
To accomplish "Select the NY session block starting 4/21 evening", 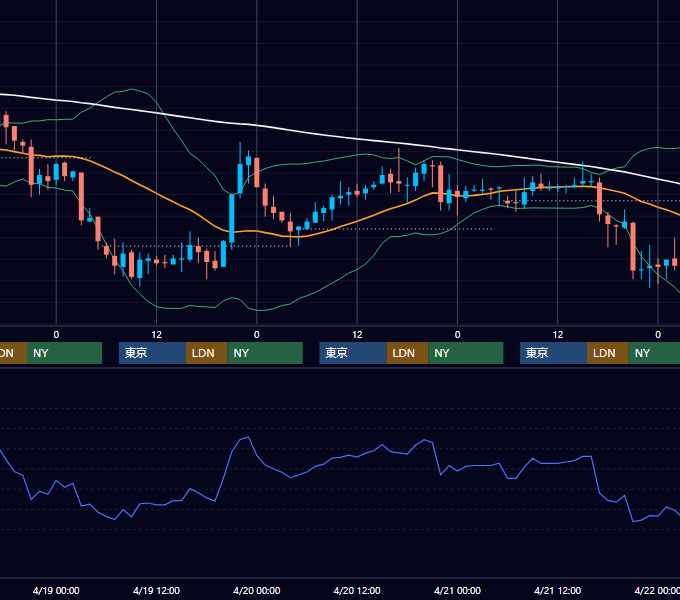I will click(x=654, y=353).
